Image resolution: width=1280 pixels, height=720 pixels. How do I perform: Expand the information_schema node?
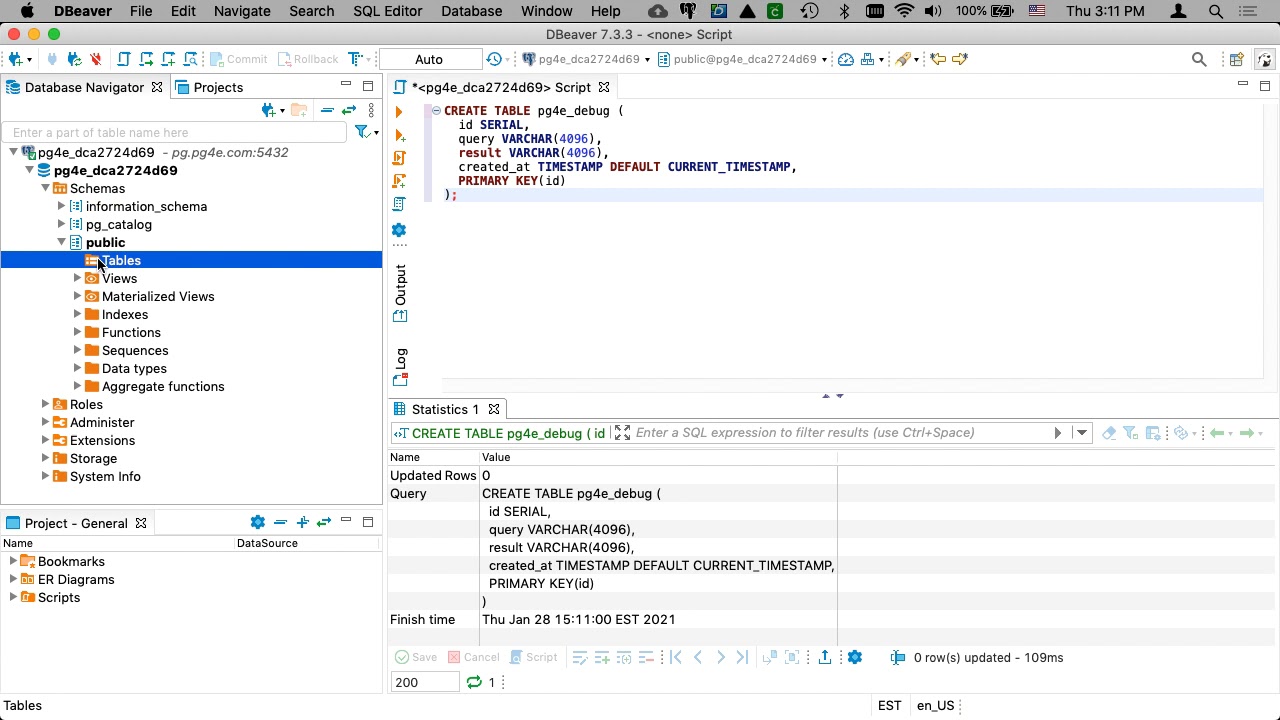tap(61, 206)
